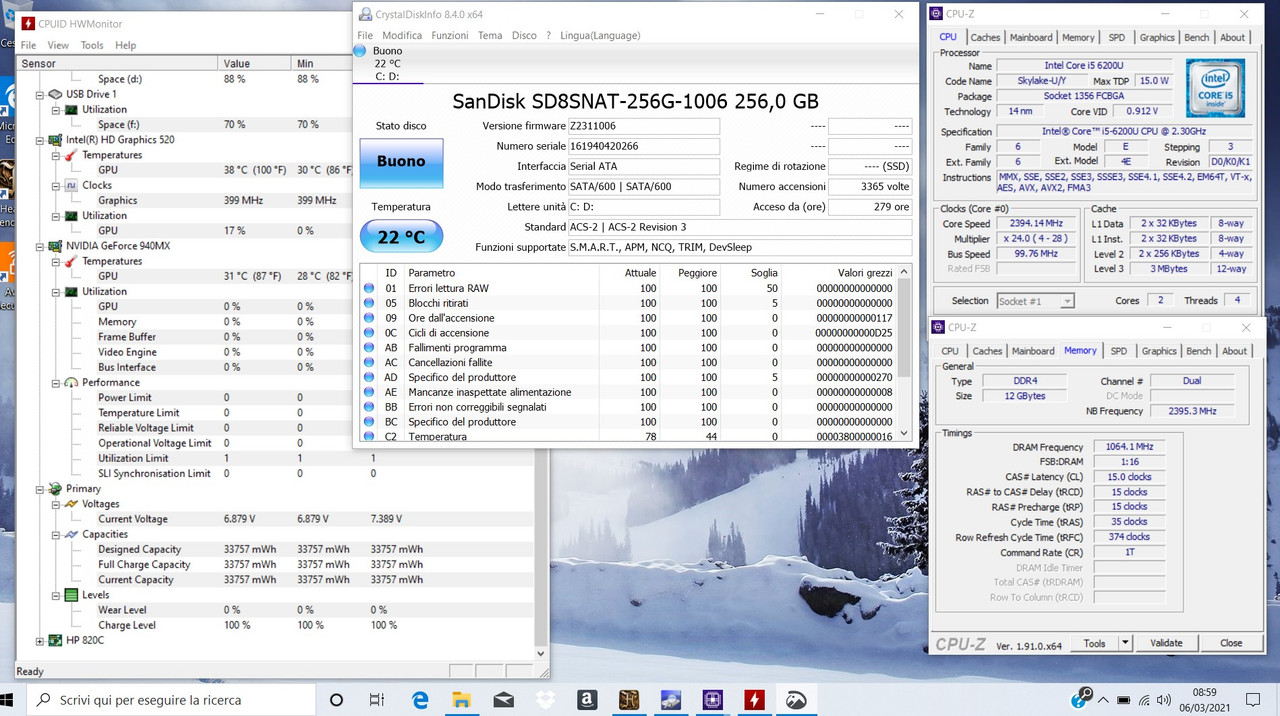Image resolution: width=1280 pixels, height=716 pixels.
Task: Collapse the Performance node in HWMonitor
Action: (x=56, y=382)
